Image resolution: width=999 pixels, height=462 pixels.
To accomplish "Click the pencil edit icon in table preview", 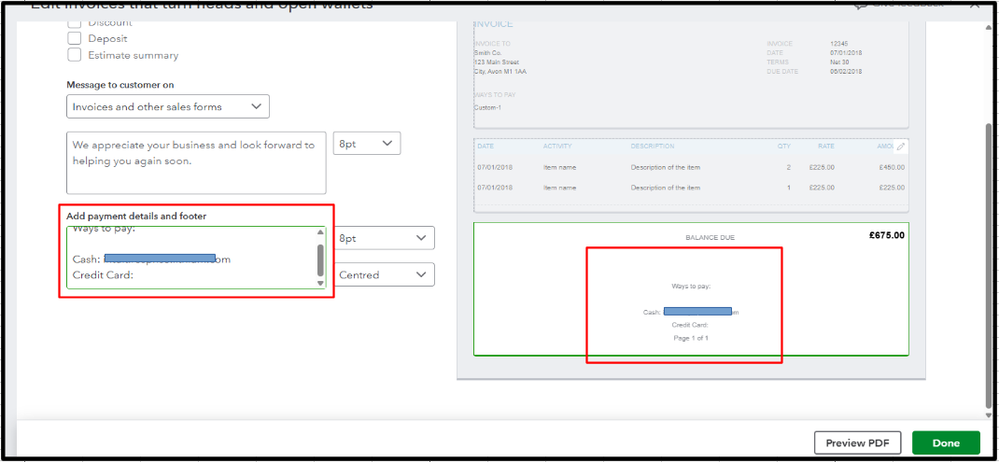I will [900, 147].
